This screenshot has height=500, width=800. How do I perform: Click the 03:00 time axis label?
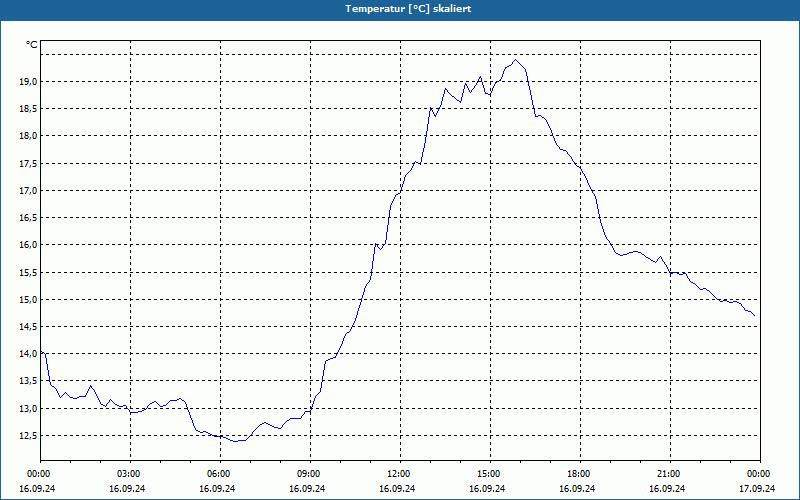tap(131, 474)
